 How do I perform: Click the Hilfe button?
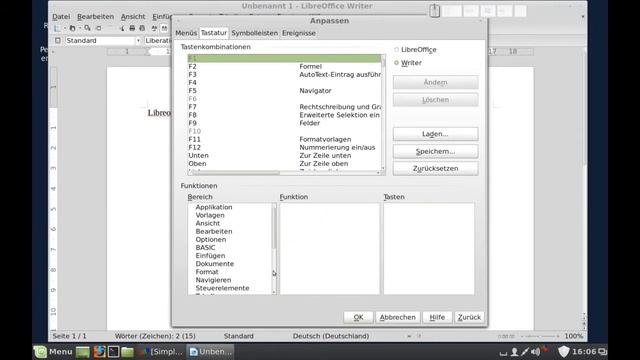pyautogui.click(x=437, y=317)
